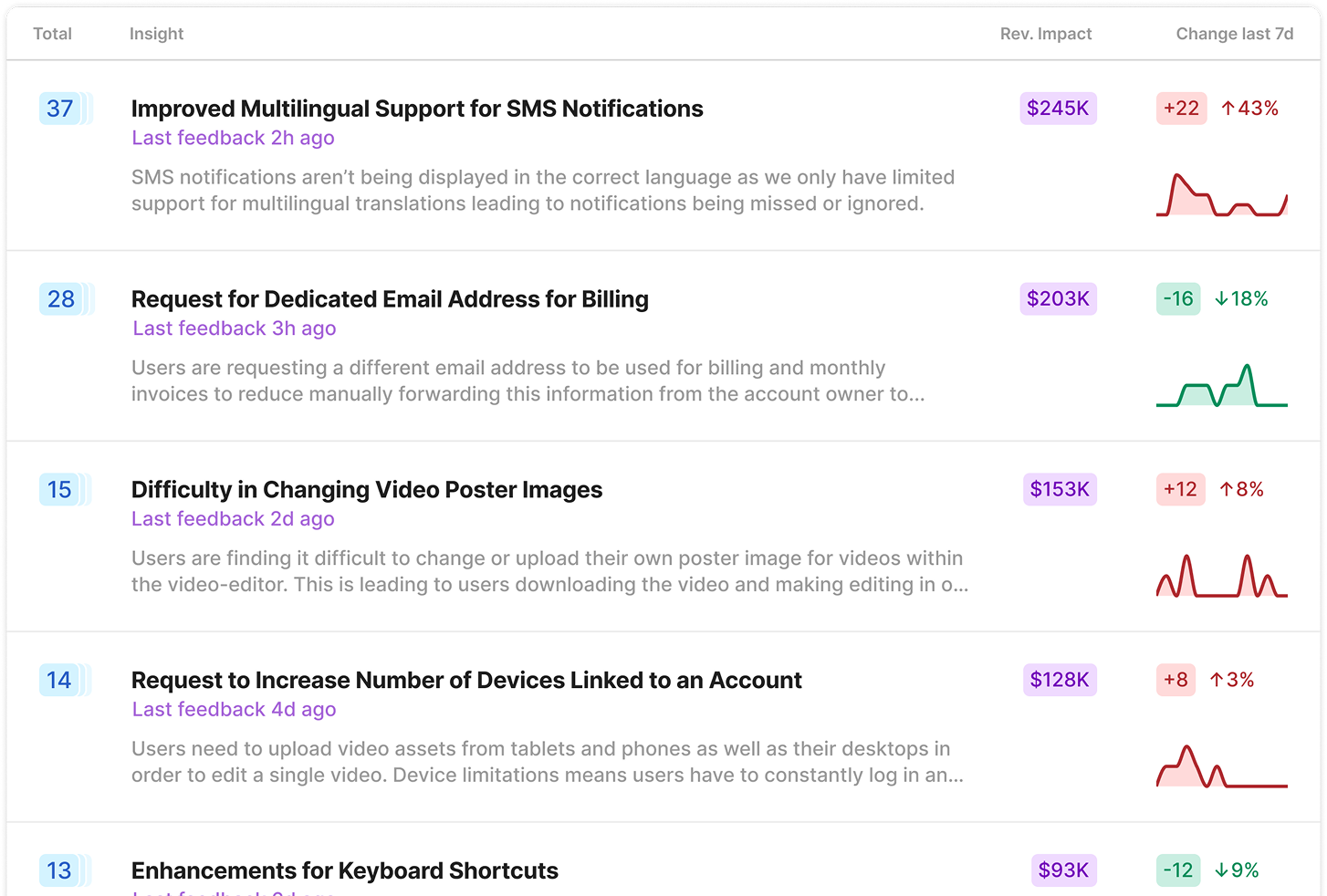Click the 15 total count badge
The image size is (1327, 896).
pos(60,490)
